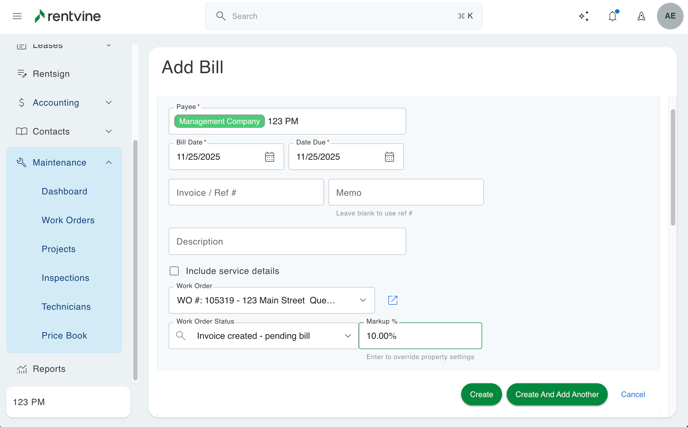
Task: Click the Rentvine logo
Action: click(67, 16)
